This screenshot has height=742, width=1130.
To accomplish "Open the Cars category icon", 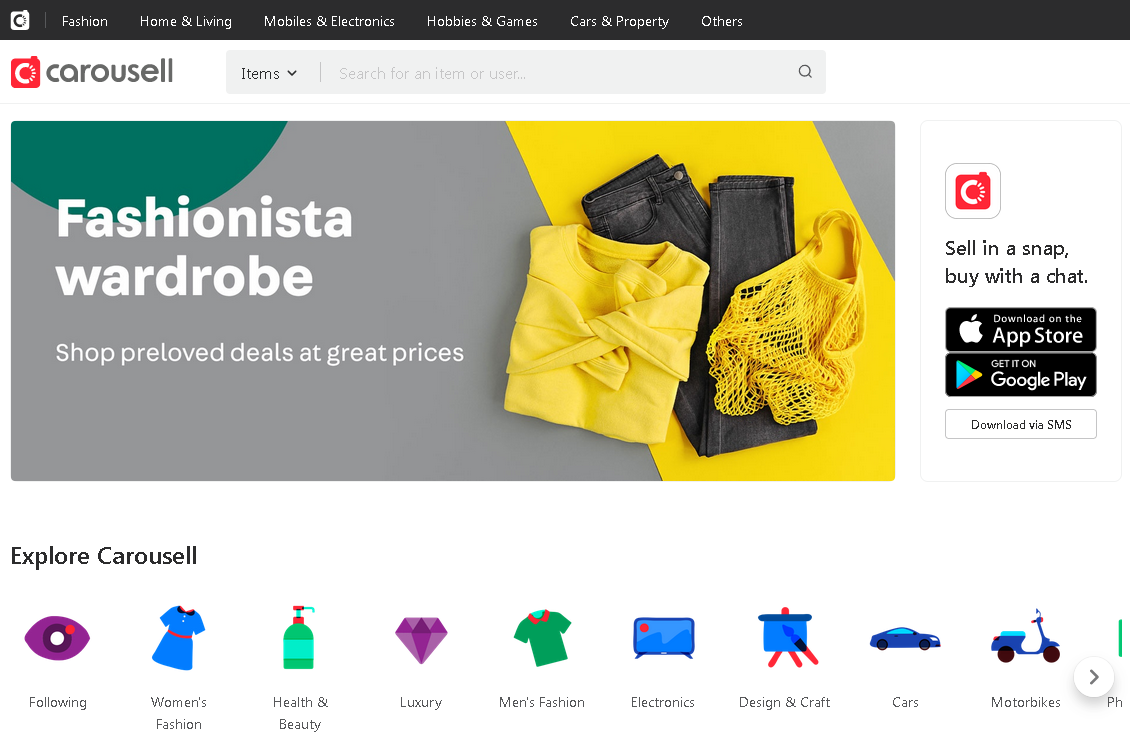I will [905, 639].
